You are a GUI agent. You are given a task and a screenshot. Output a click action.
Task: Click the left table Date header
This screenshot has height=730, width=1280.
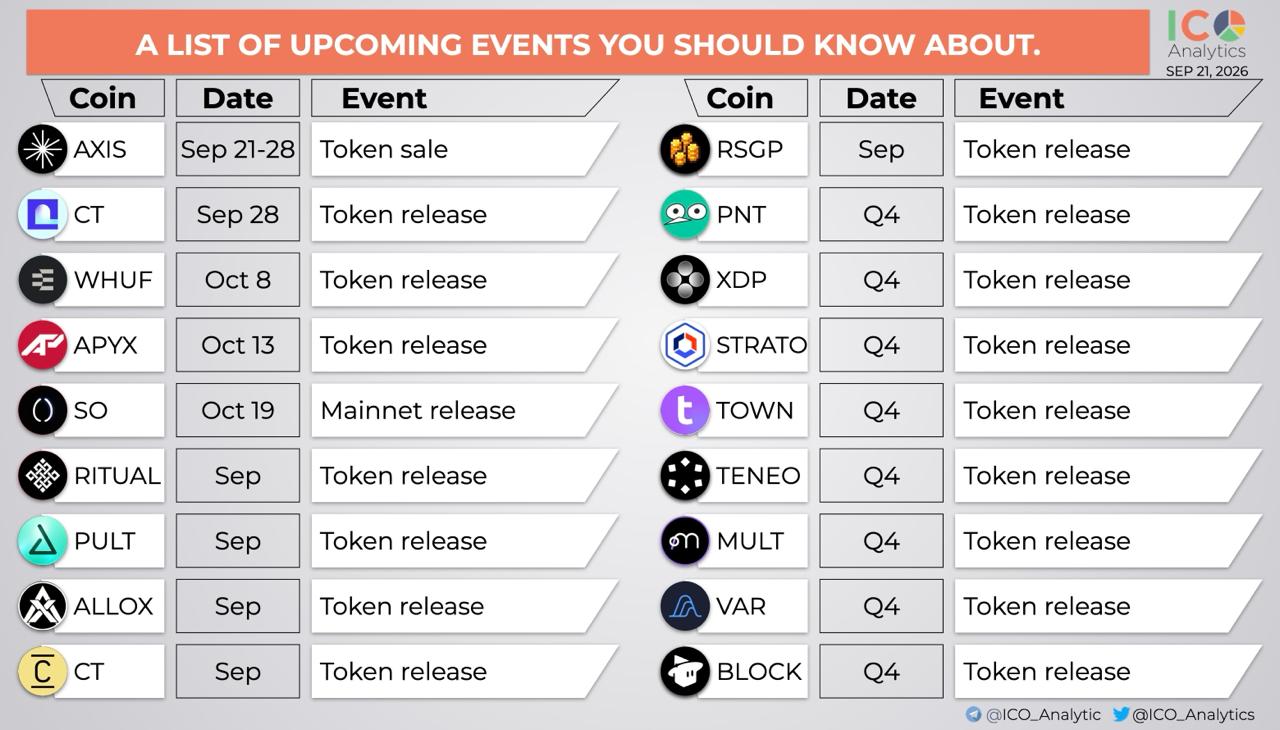tap(238, 98)
